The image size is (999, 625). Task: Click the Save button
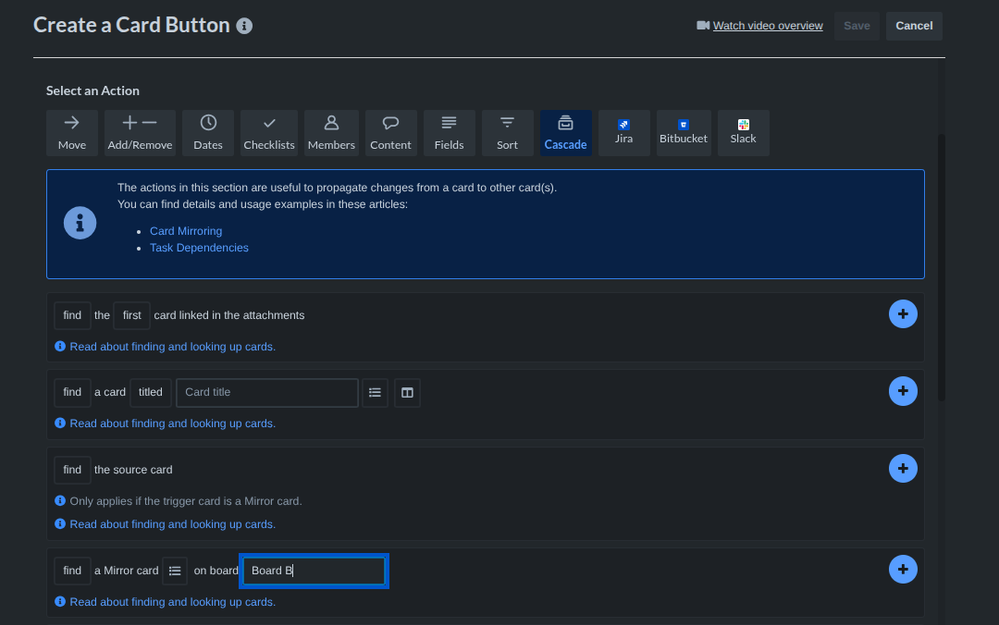point(856,26)
